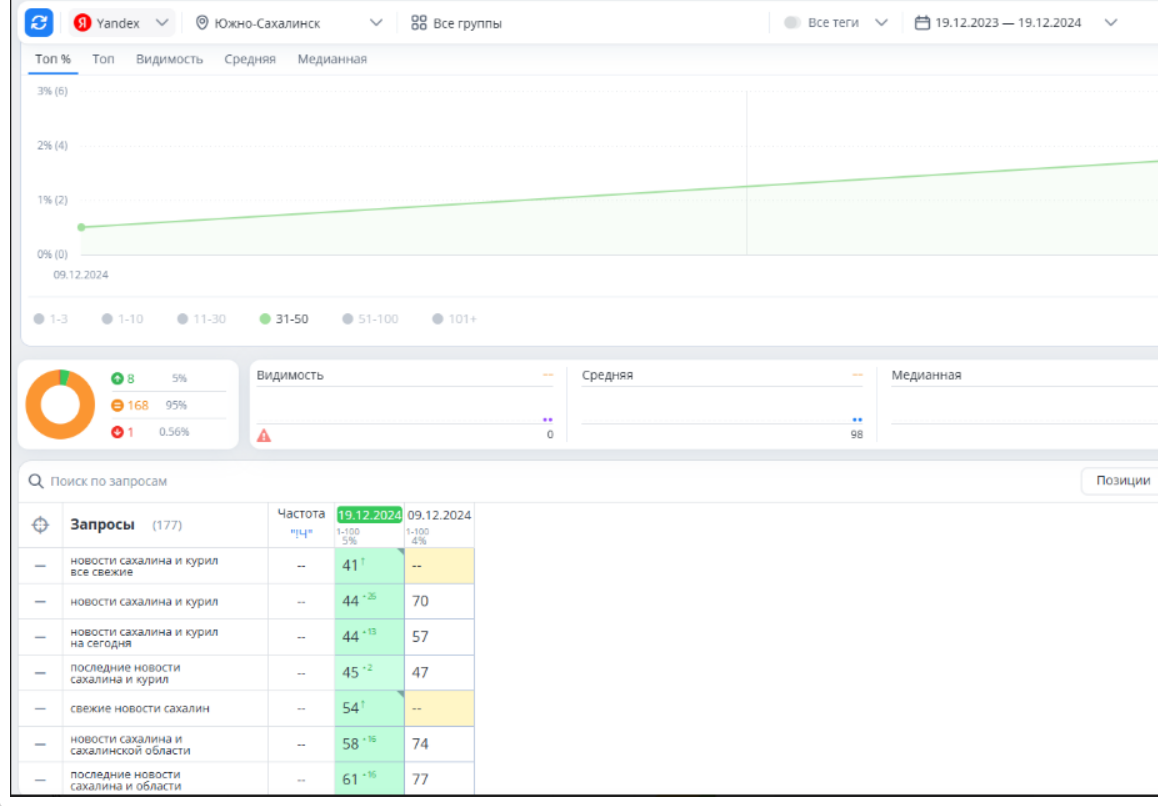The image size is (1158, 806).
Task: Click the Позиции button
Action: coord(1122,481)
